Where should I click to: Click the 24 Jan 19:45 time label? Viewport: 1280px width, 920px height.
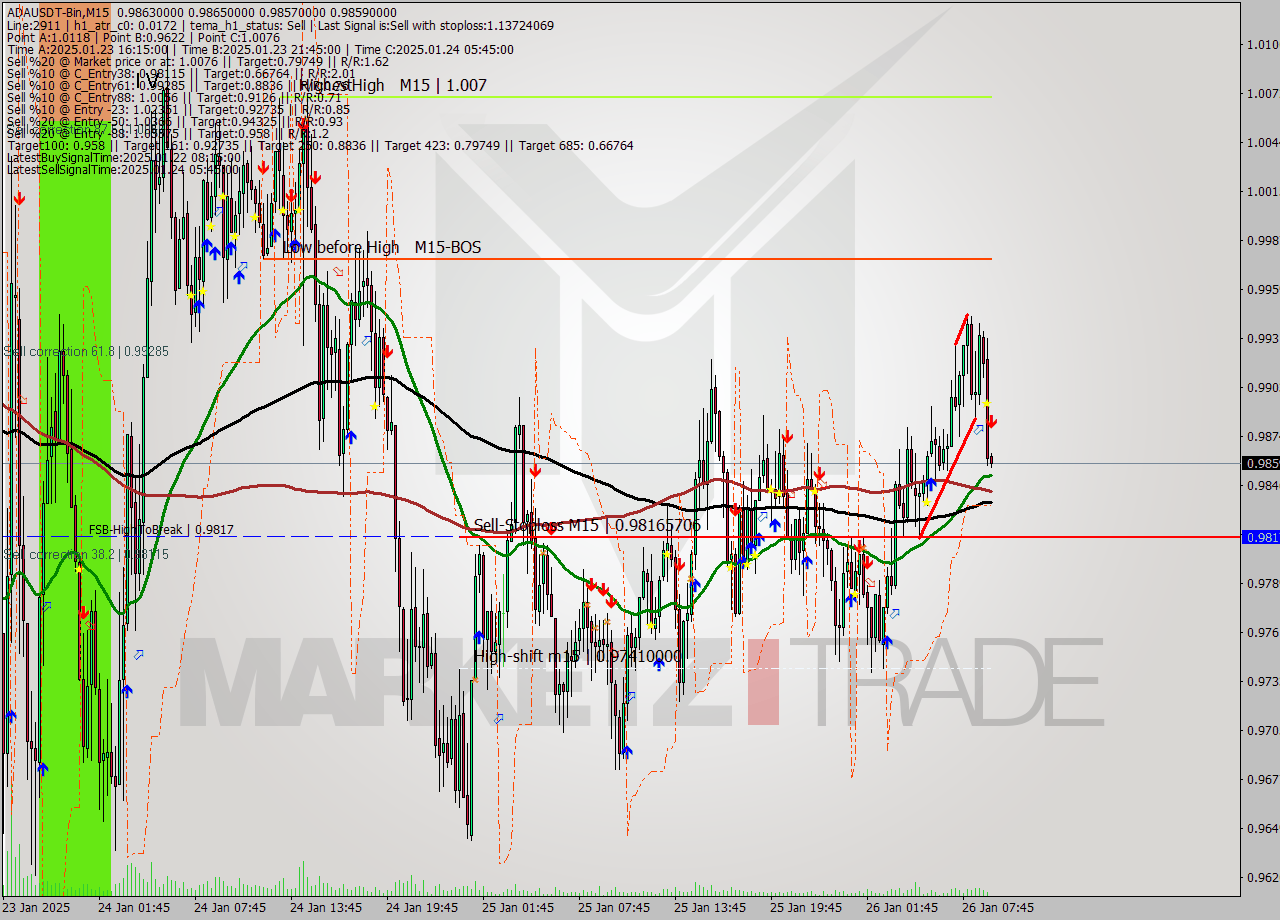[x=422, y=908]
